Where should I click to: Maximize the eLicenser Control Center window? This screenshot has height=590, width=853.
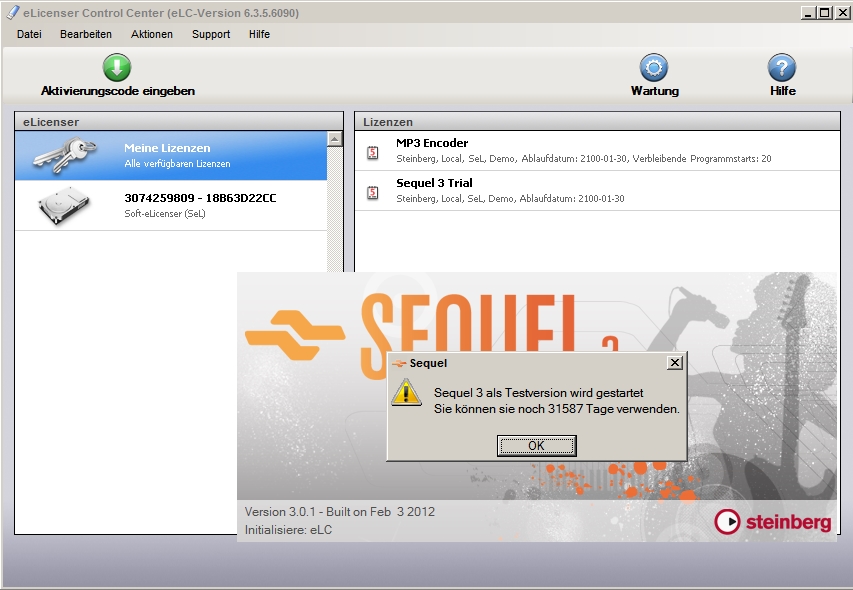(825, 13)
